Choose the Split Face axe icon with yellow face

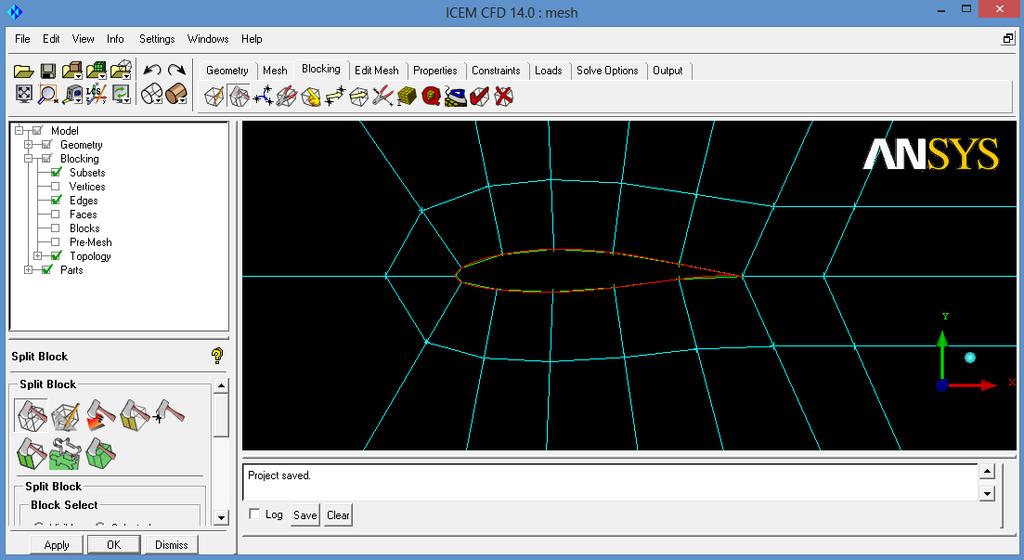(x=135, y=416)
